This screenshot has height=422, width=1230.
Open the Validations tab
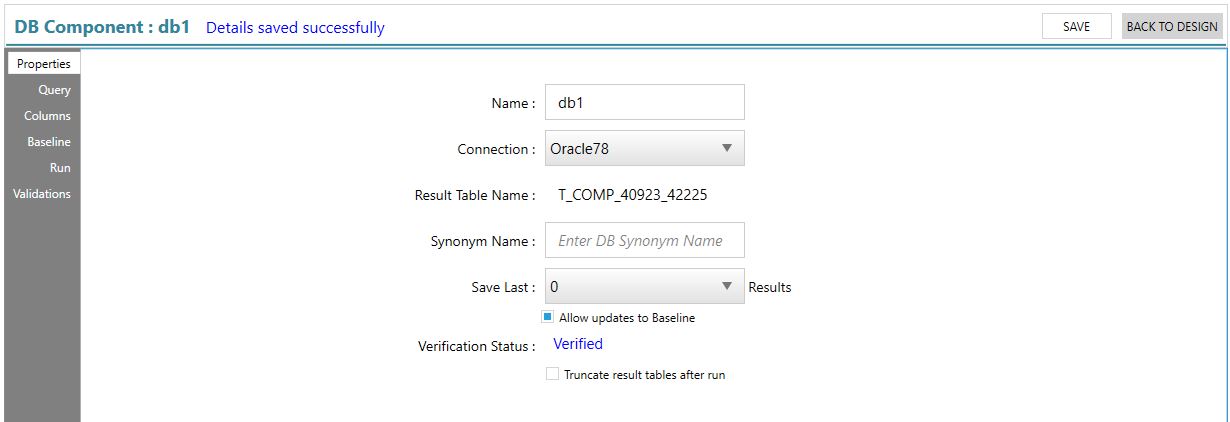pos(43,194)
